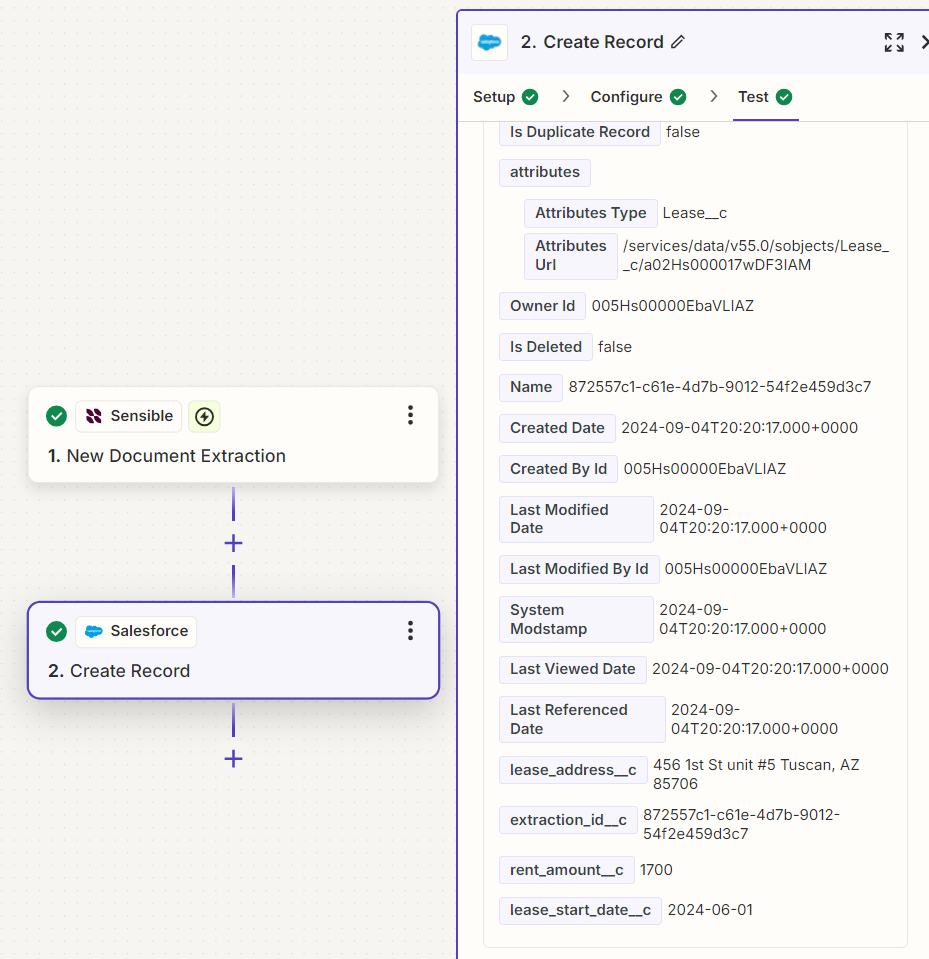
Task: Click chevron between Setup and Configure
Action: [566, 96]
